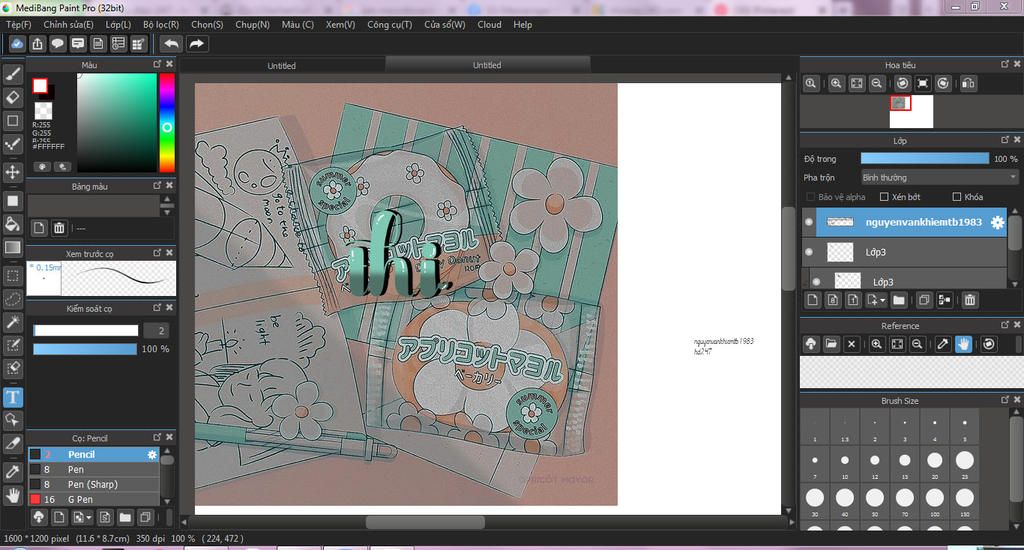Adjust the Độ trong opacity slider
Screen dimensions: 1024x550
(925, 159)
